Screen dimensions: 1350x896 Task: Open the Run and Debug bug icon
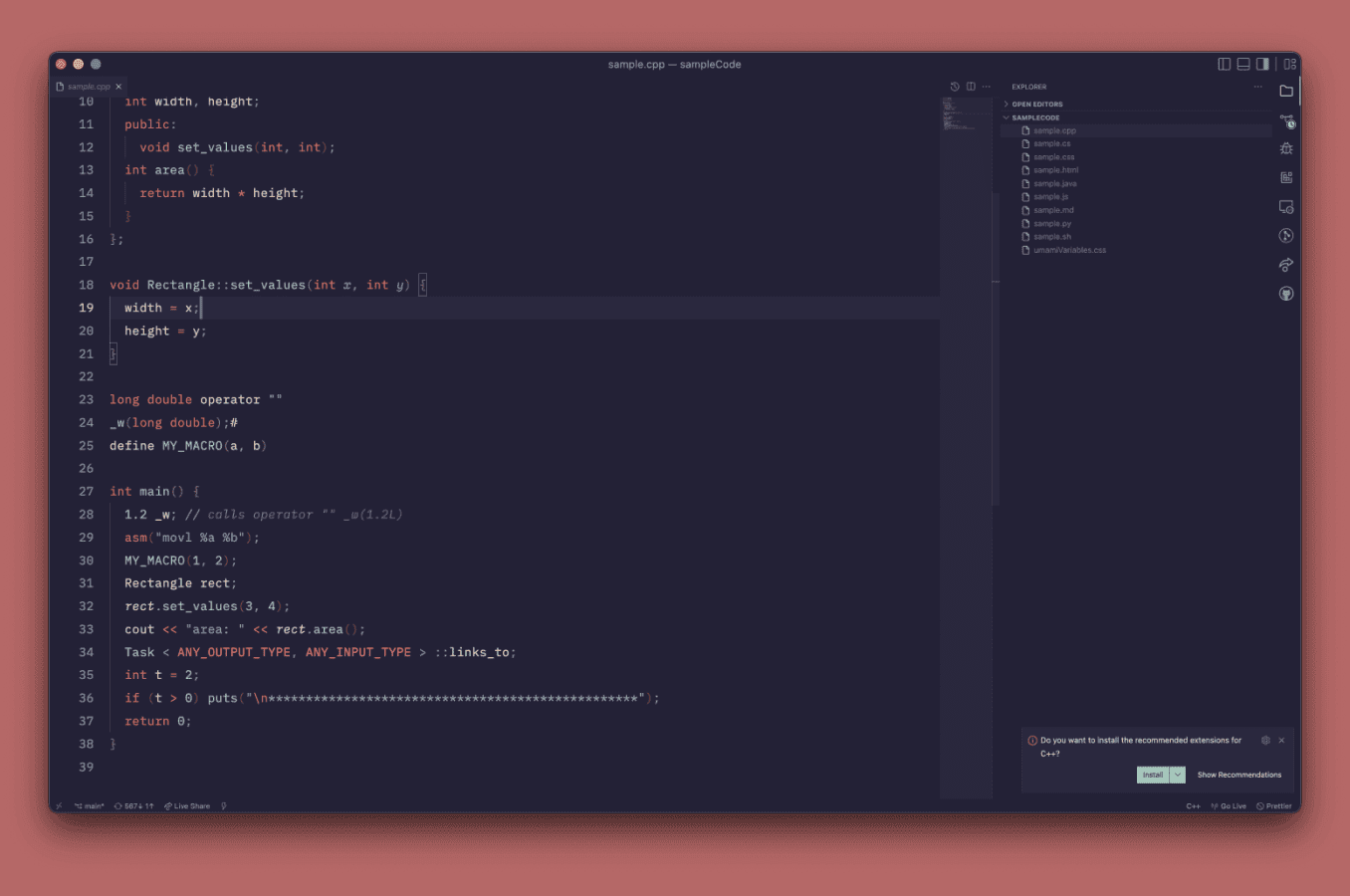[x=1286, y=148]
